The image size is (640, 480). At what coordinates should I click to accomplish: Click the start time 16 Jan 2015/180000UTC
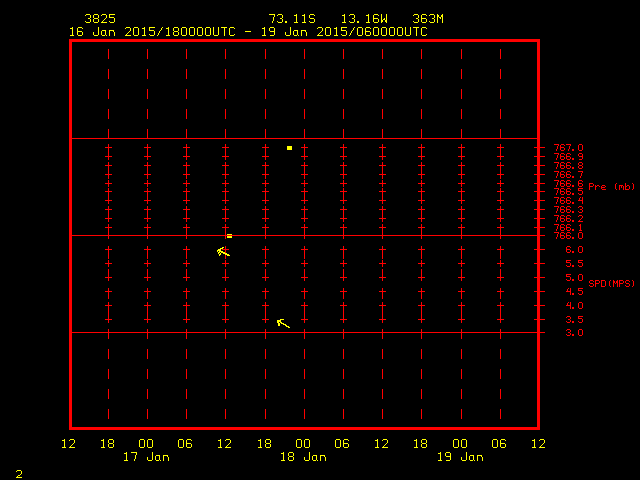(152, 32)
